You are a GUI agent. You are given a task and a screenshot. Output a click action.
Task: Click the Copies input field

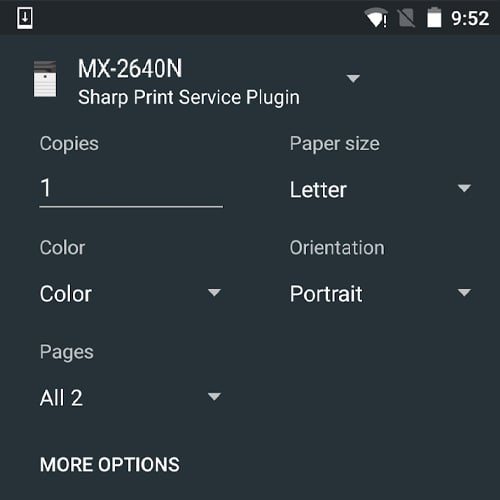131,188
